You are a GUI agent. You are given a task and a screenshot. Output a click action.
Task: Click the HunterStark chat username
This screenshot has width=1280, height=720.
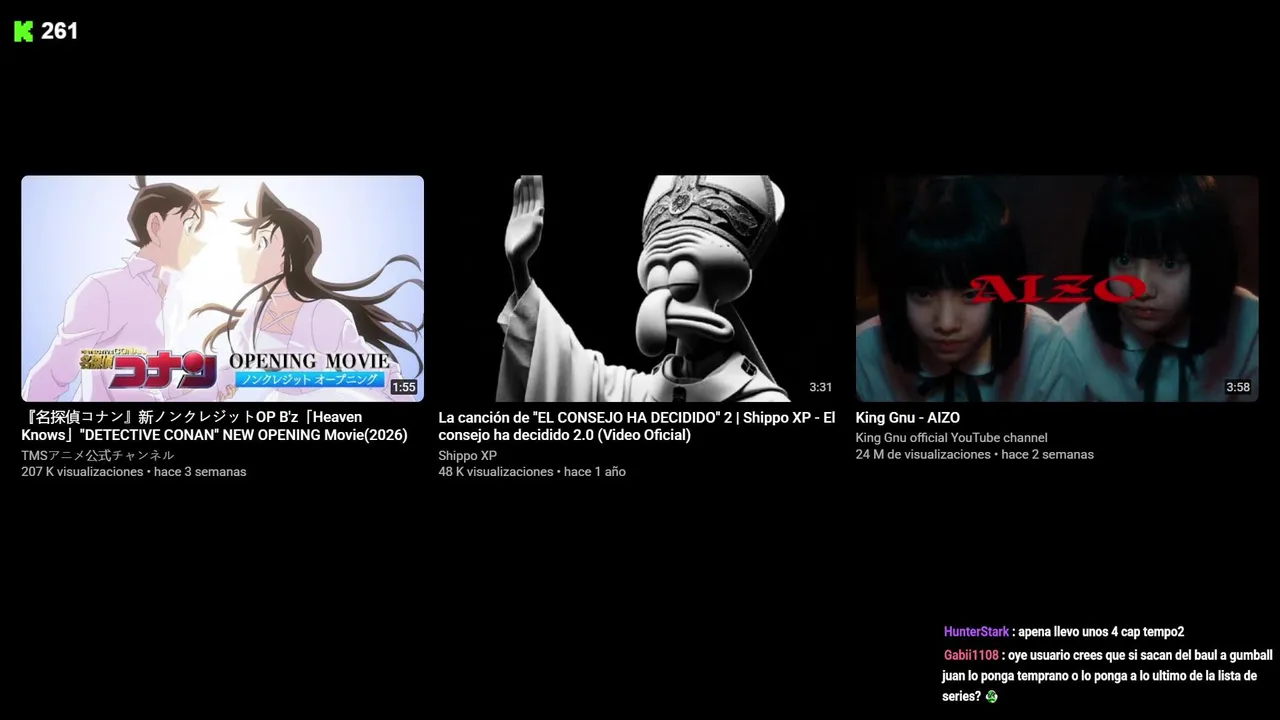pos(976,632)
